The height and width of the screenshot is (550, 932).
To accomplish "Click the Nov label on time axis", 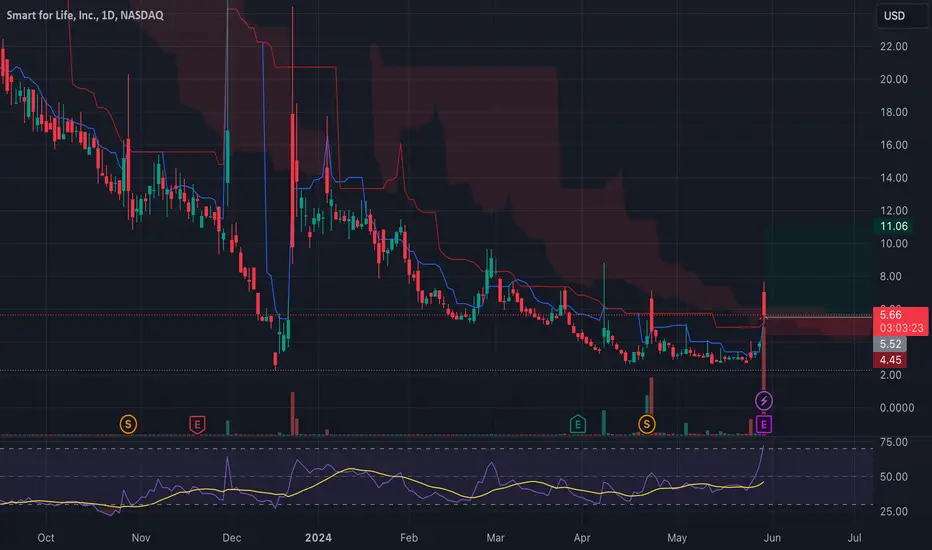I will [x=141, y=538].
